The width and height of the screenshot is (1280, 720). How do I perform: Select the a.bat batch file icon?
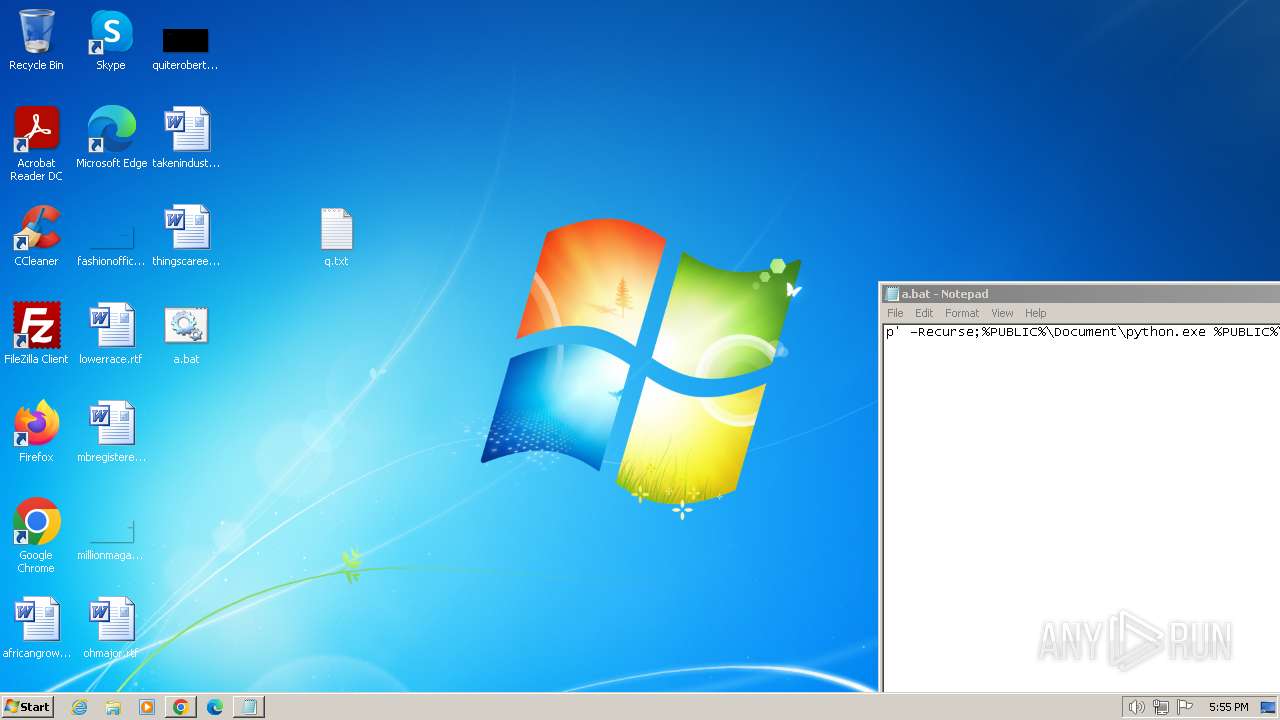coord(186,335)
